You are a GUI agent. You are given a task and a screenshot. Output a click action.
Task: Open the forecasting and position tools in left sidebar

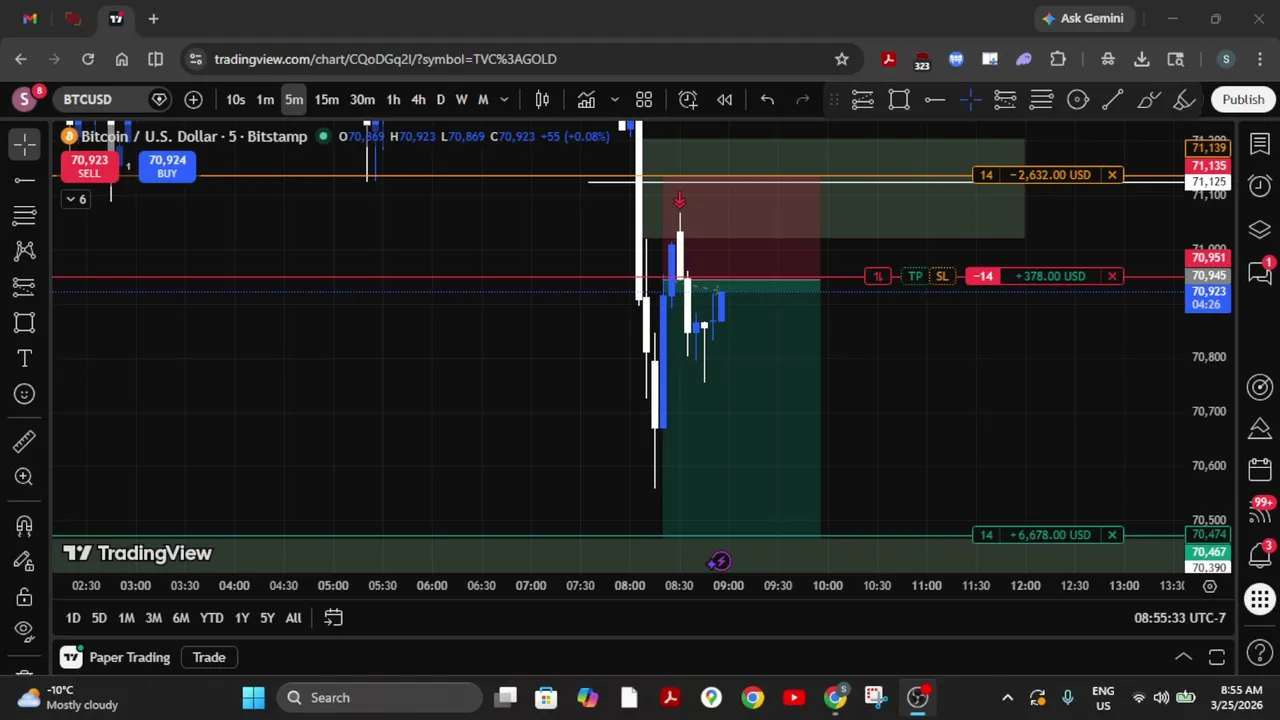25,287
